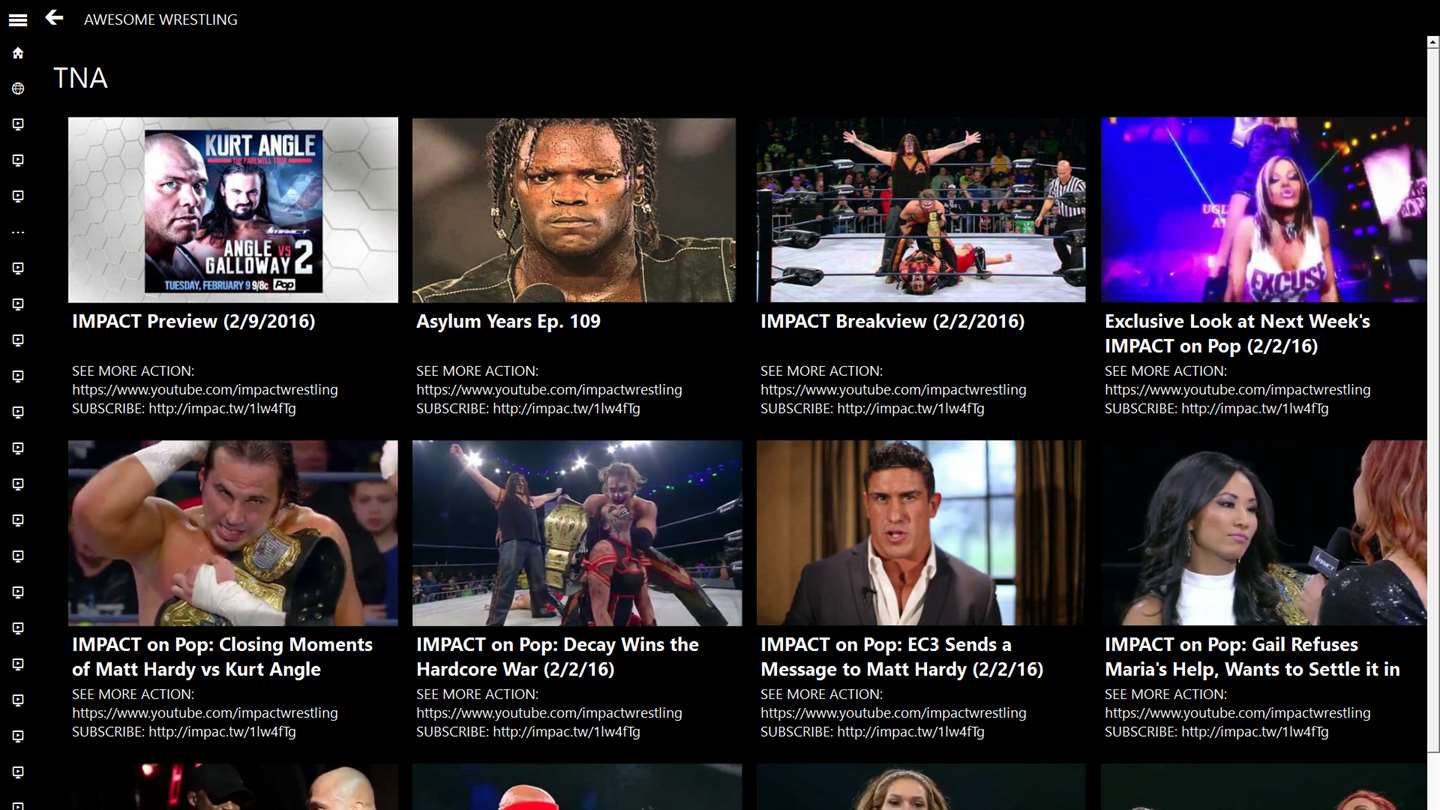Open Closing Moments of Matt Hardy thumbnail
The width and height of the screenshot is (1440, 810).
[x=233, y=533]
